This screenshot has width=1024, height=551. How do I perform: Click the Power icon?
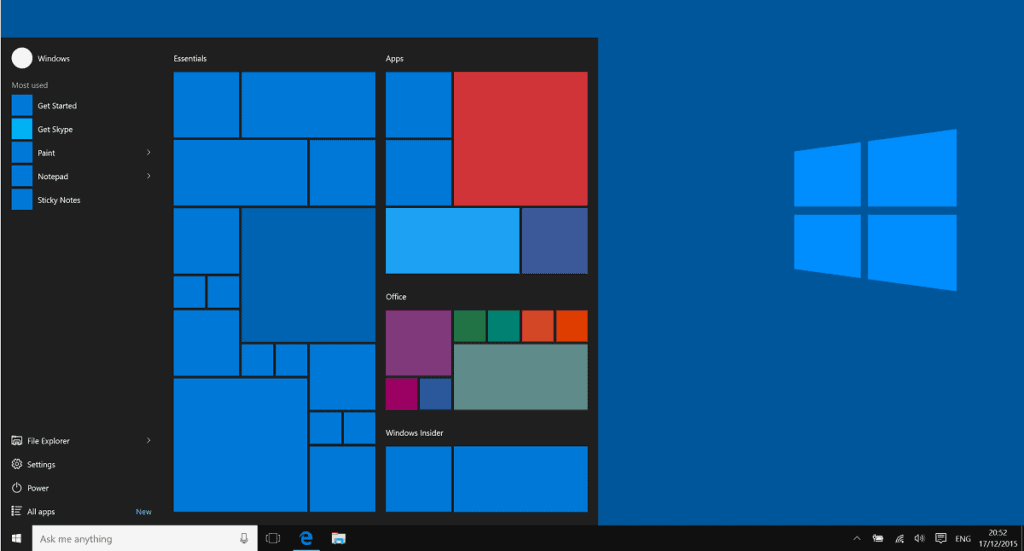point(17,488)
